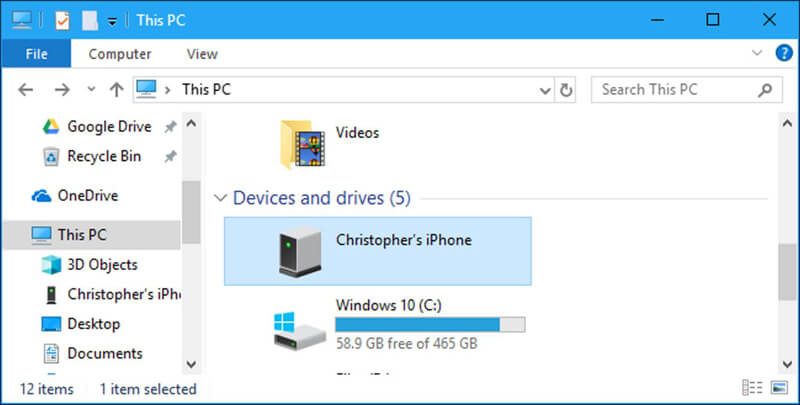The width and height of the screenshot is (800, 405).
Task: Collapse the Devices and drives group
Action: point(220,198)
